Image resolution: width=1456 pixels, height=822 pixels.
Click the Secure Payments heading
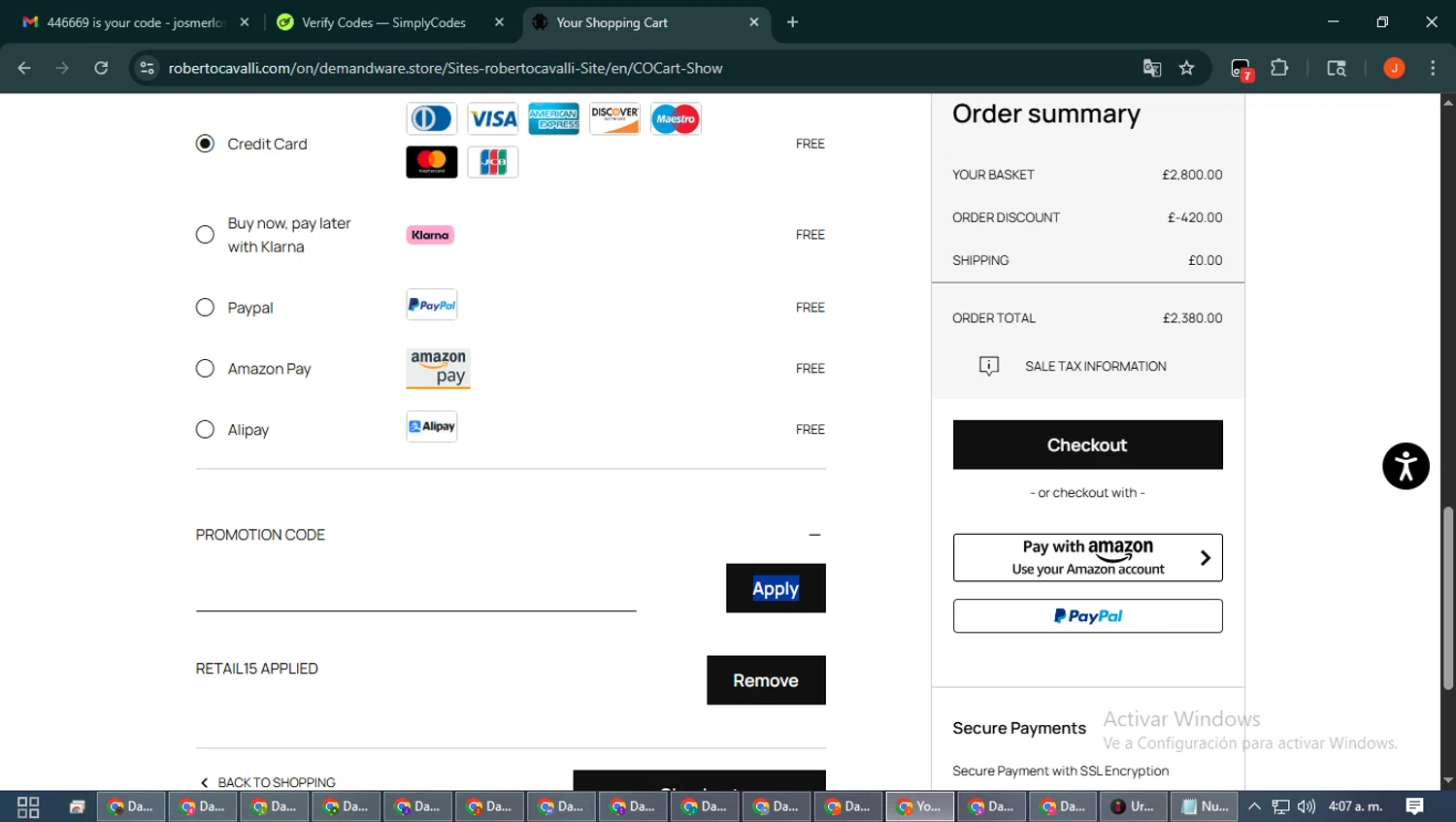tap(1019, 728)
